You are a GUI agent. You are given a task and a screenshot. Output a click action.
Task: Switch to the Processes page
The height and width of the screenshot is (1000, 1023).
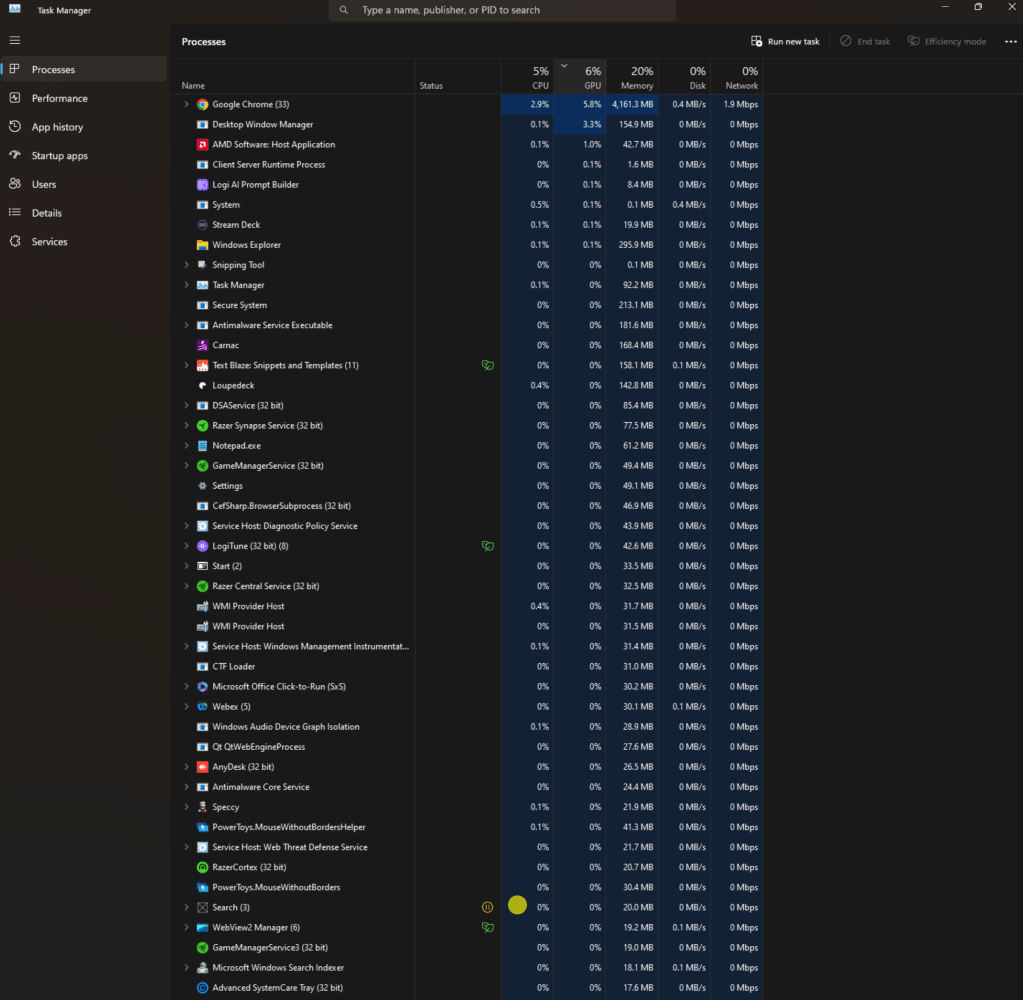pos(84,69)
